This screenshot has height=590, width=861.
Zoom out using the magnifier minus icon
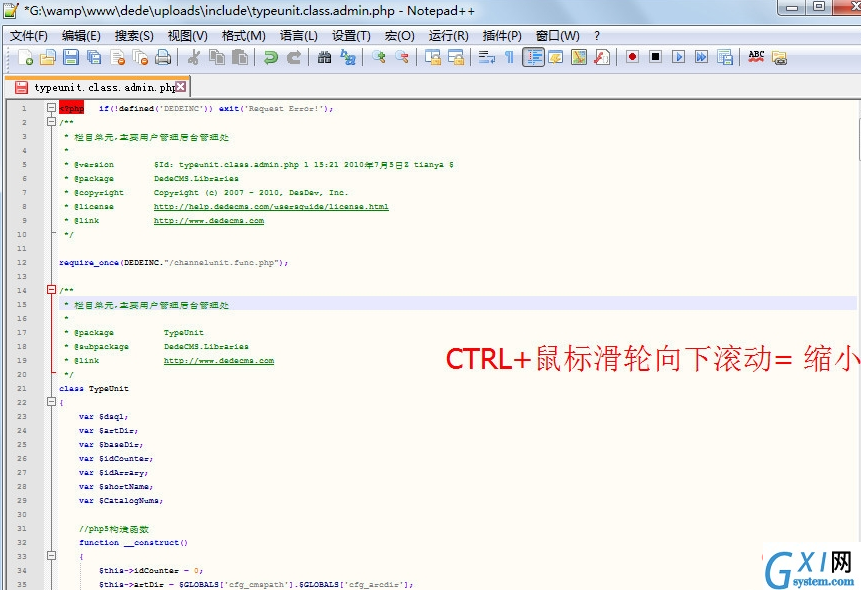click(401, 57)
